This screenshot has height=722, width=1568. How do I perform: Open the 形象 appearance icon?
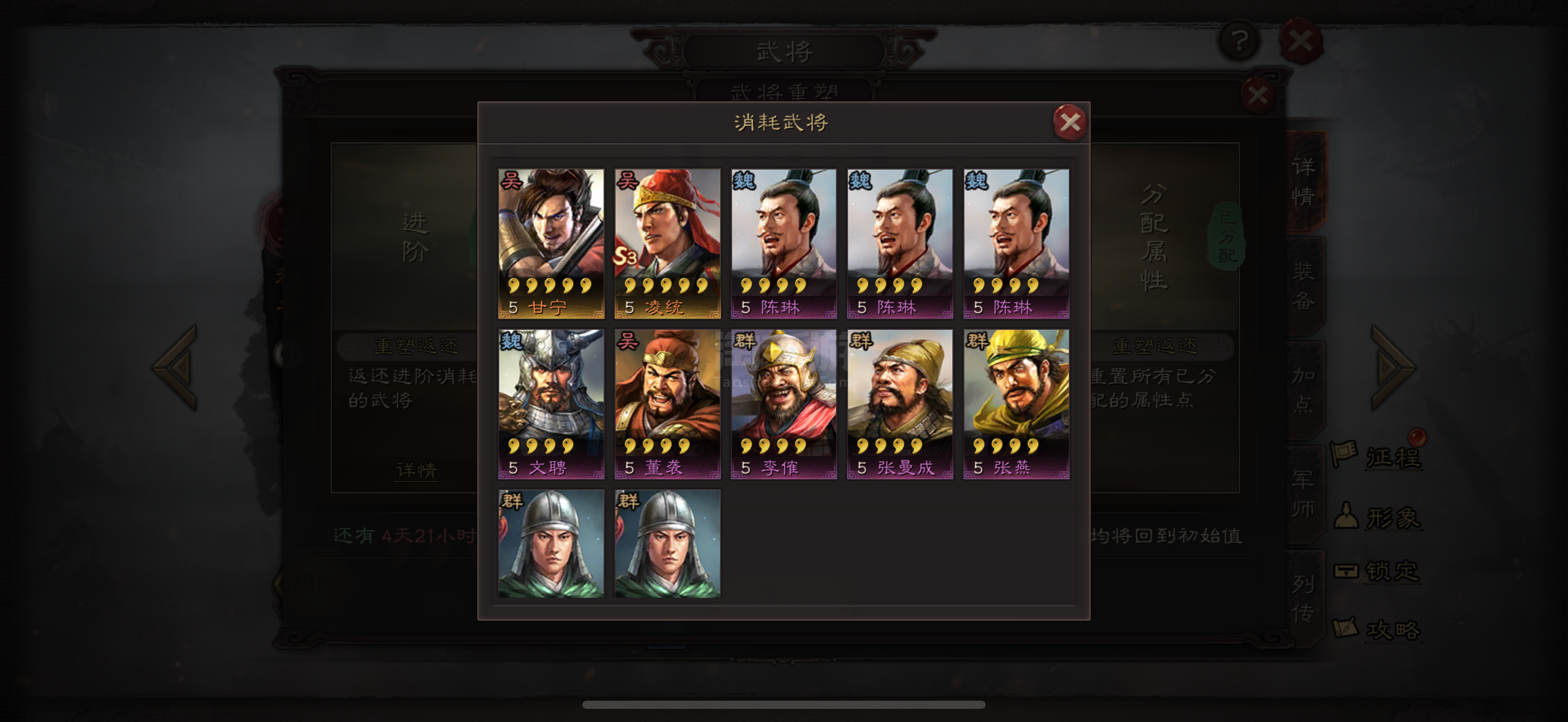(1377, 517)
